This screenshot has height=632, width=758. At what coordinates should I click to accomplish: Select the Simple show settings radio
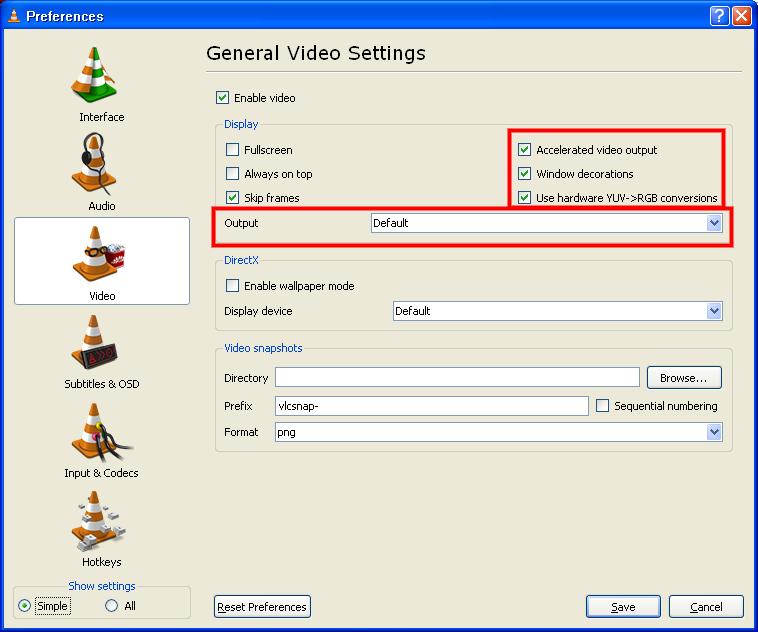(x=24, y=605)
